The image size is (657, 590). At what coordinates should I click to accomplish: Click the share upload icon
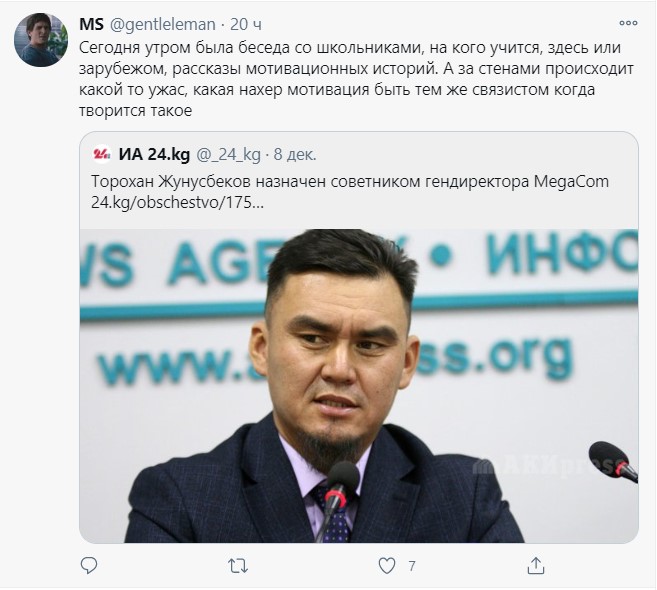pyautogui.click(x=536, y=566)
